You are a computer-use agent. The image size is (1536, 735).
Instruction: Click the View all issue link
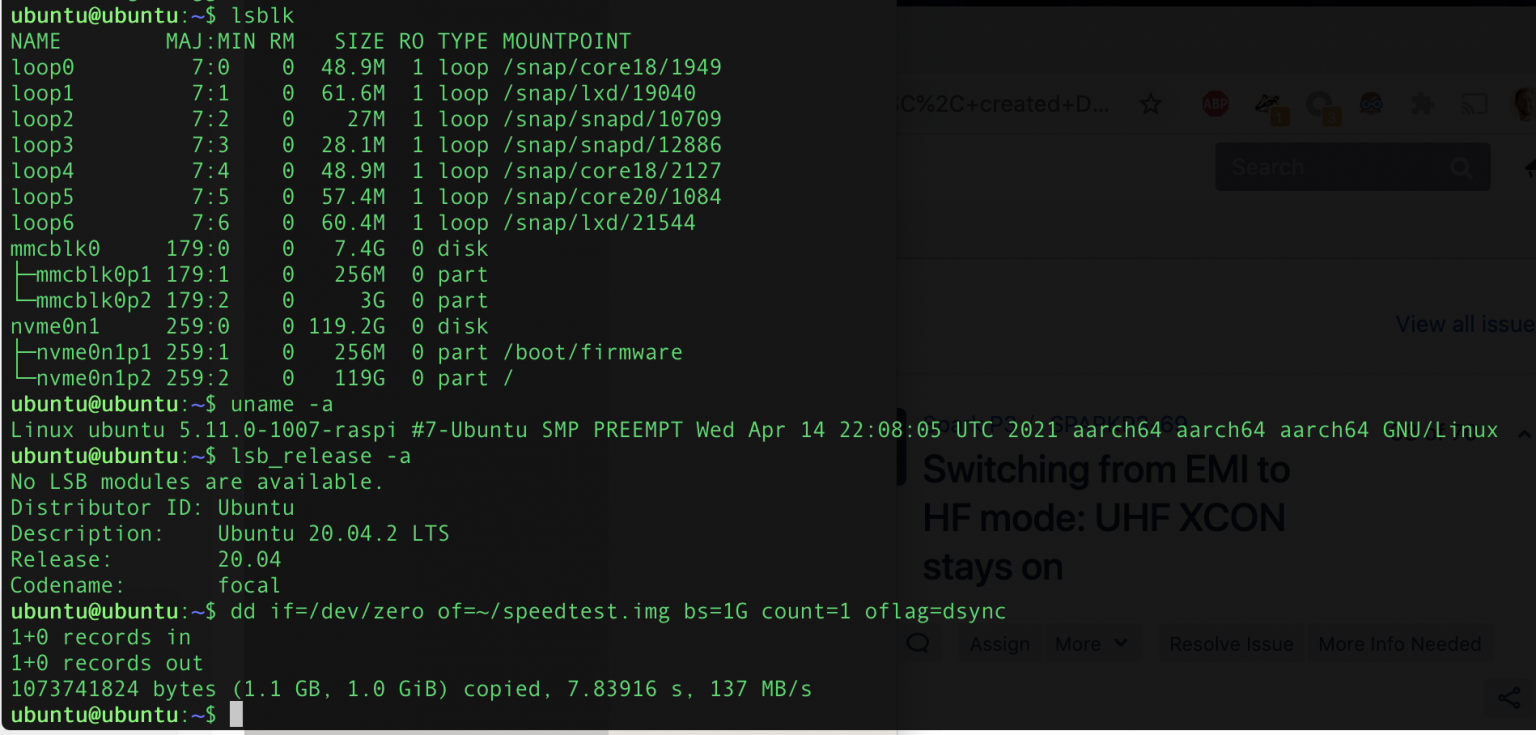pyautogui.click(x=1464, y=324)
